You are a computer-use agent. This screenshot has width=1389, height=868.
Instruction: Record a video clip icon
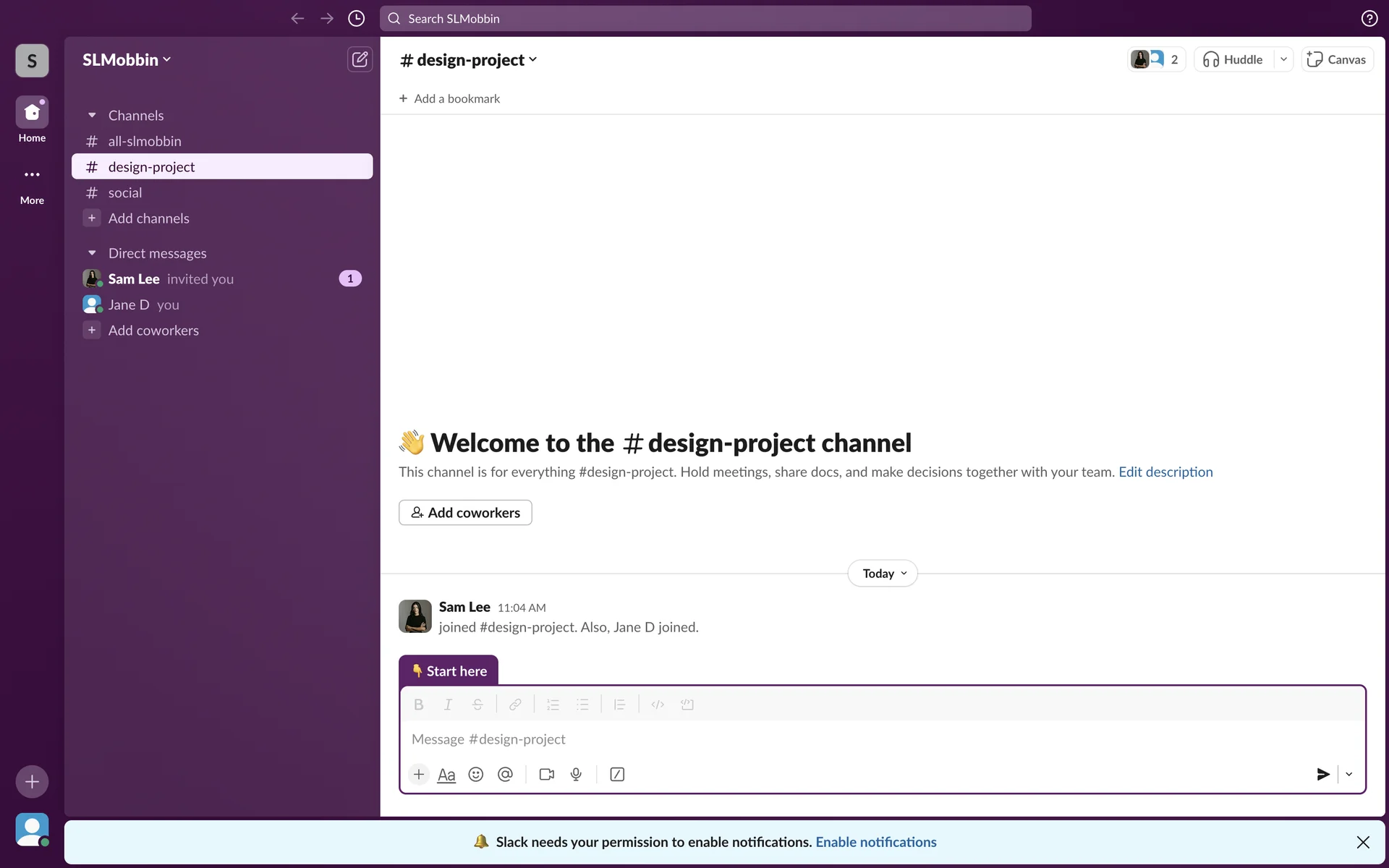coord(547,775)
